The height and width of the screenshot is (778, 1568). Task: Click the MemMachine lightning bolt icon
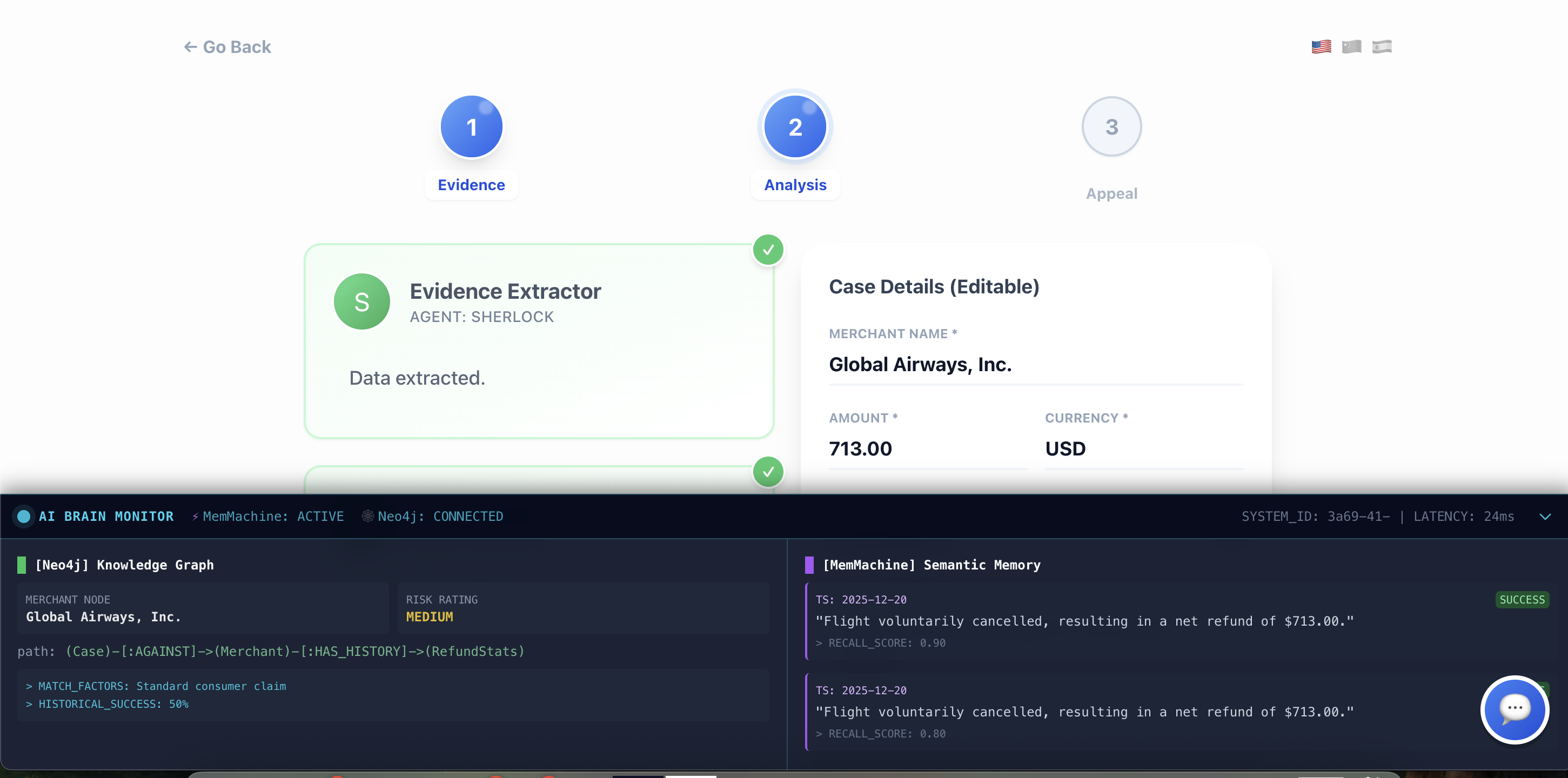(x=196, y=517)
